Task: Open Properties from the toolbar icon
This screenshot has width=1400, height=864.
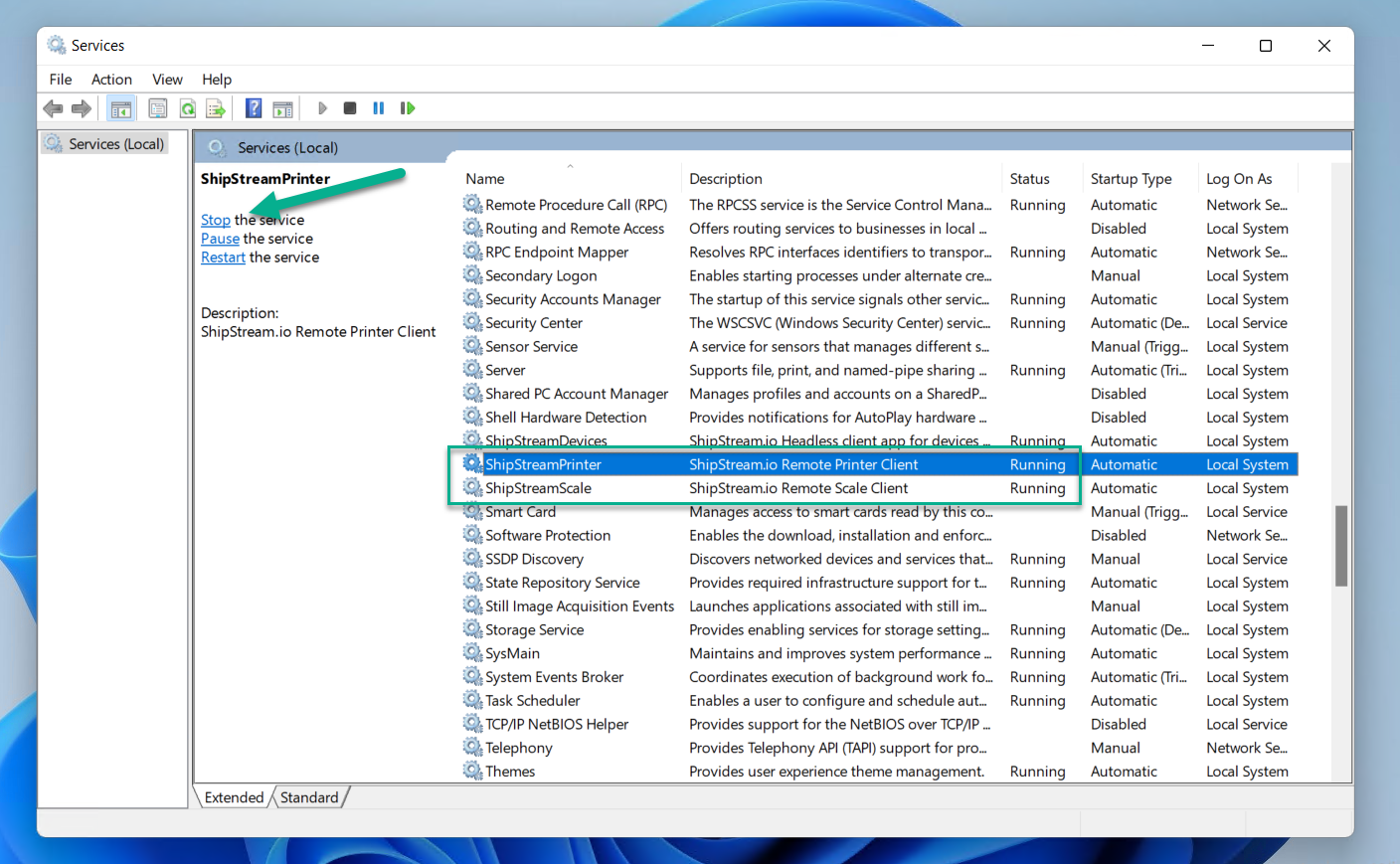Action: [157, 108]
